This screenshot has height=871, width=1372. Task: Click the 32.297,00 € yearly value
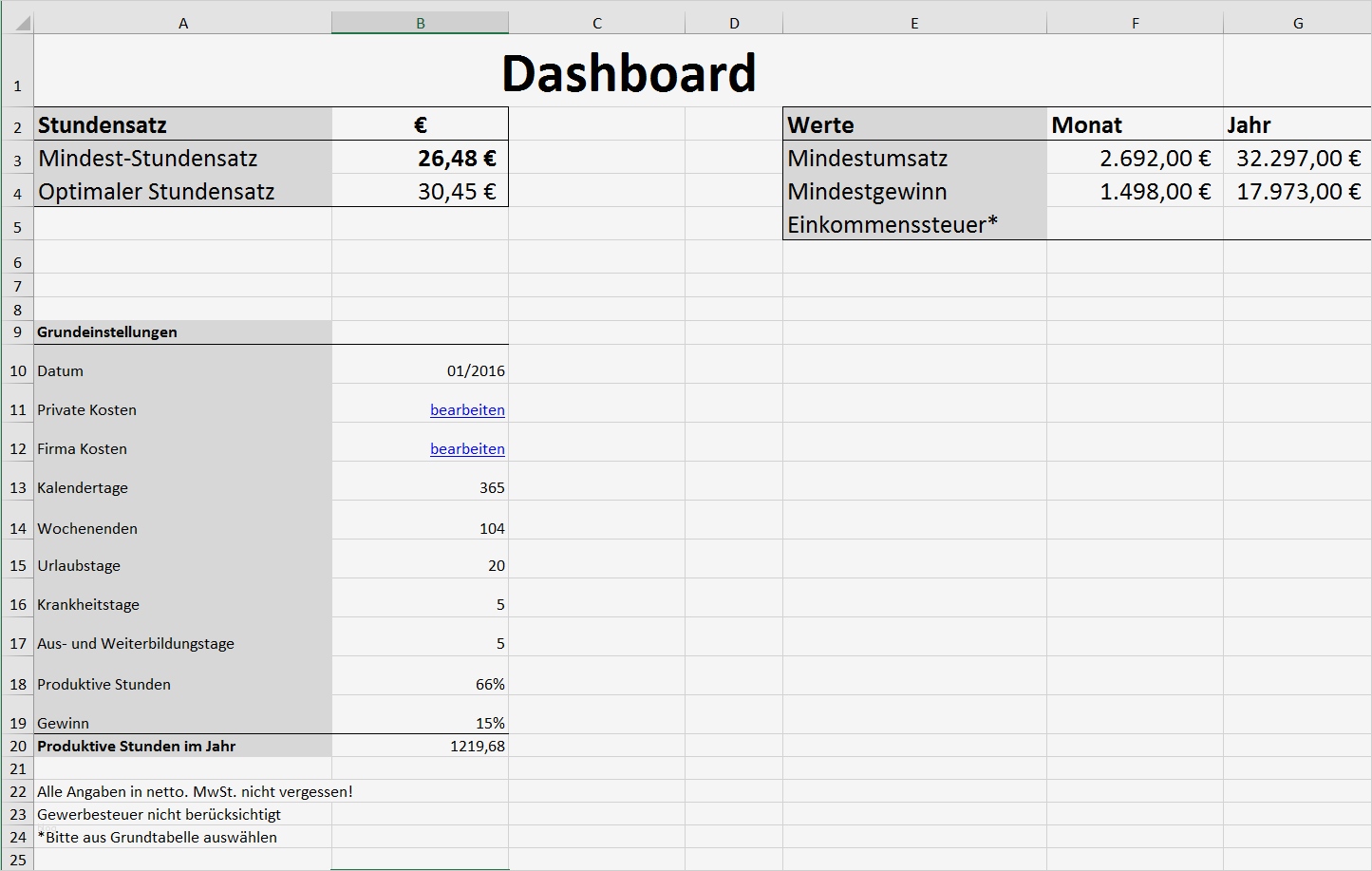point(1297,158)
